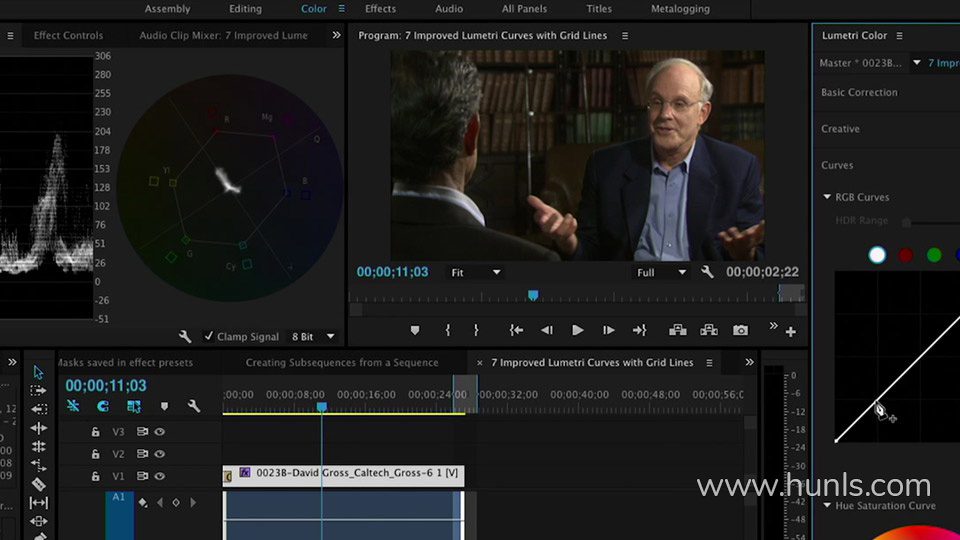
Task: Open Lumetri Color panel menu
Action: (899, 36)
